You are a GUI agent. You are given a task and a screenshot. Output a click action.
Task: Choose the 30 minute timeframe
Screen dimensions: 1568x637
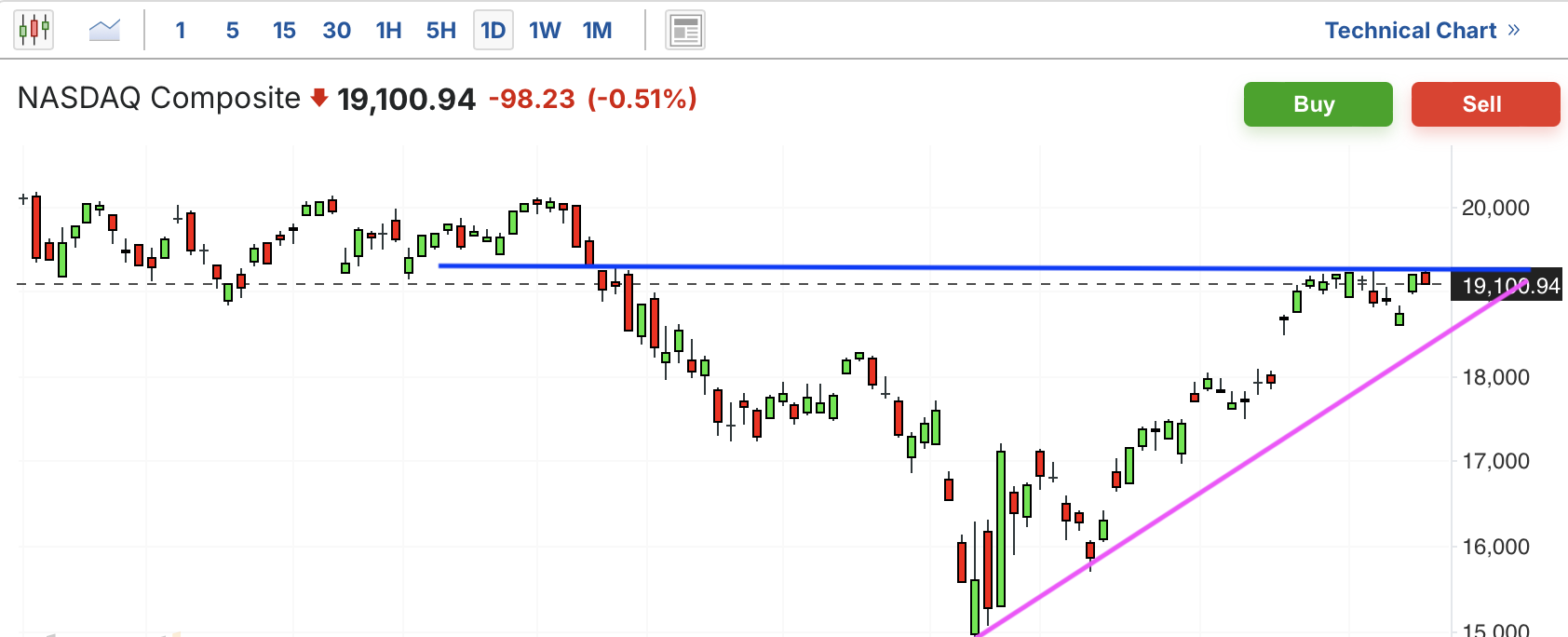336,31
